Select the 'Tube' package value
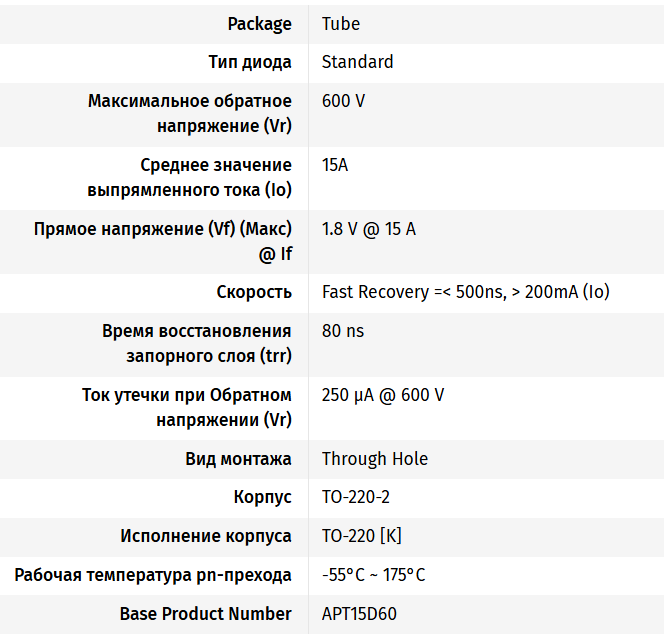This screenshot has height=636, width=664. (341, 24)
